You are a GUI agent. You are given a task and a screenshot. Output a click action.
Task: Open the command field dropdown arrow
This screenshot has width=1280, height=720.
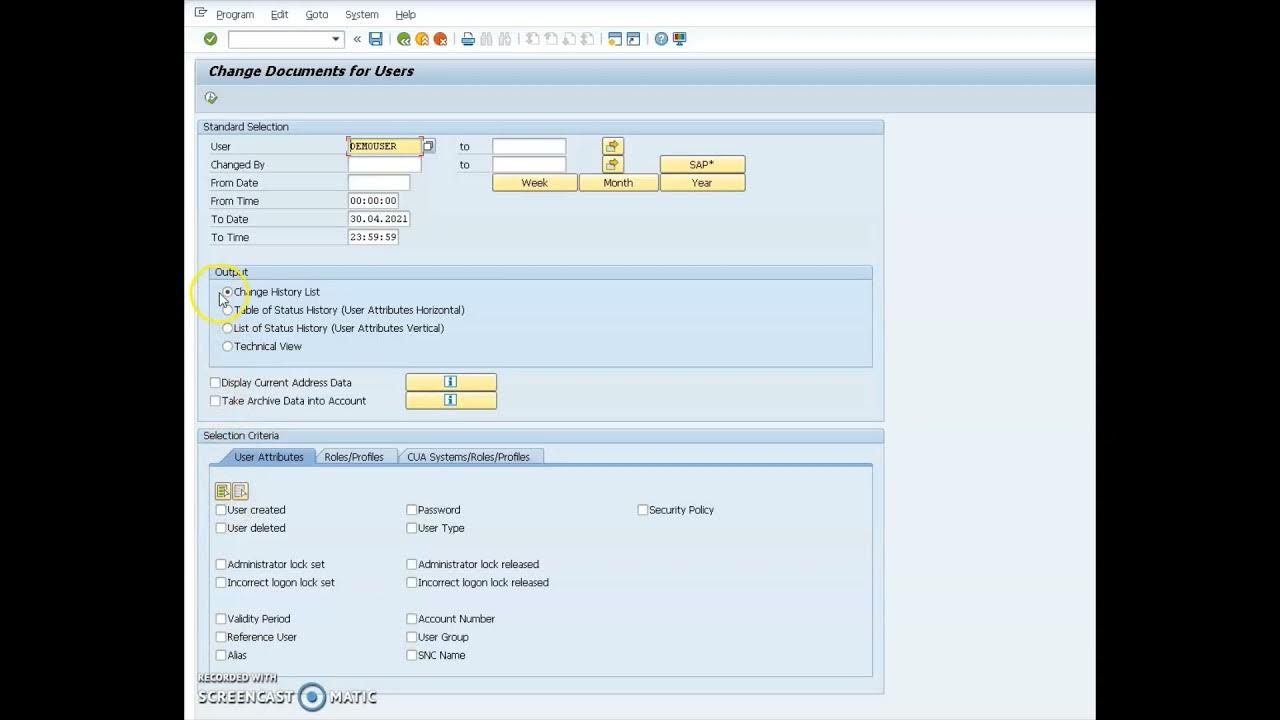coord(336,39)
